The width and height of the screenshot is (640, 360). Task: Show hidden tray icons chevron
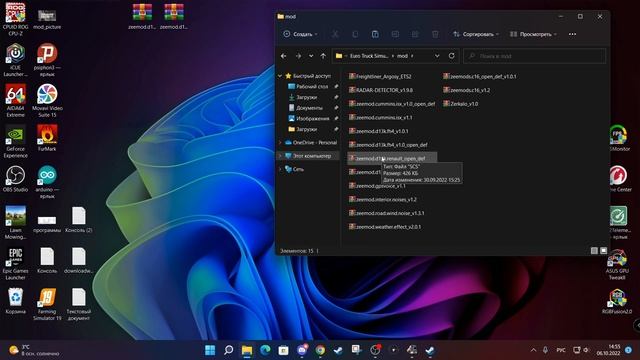click(x=533, y=350)
